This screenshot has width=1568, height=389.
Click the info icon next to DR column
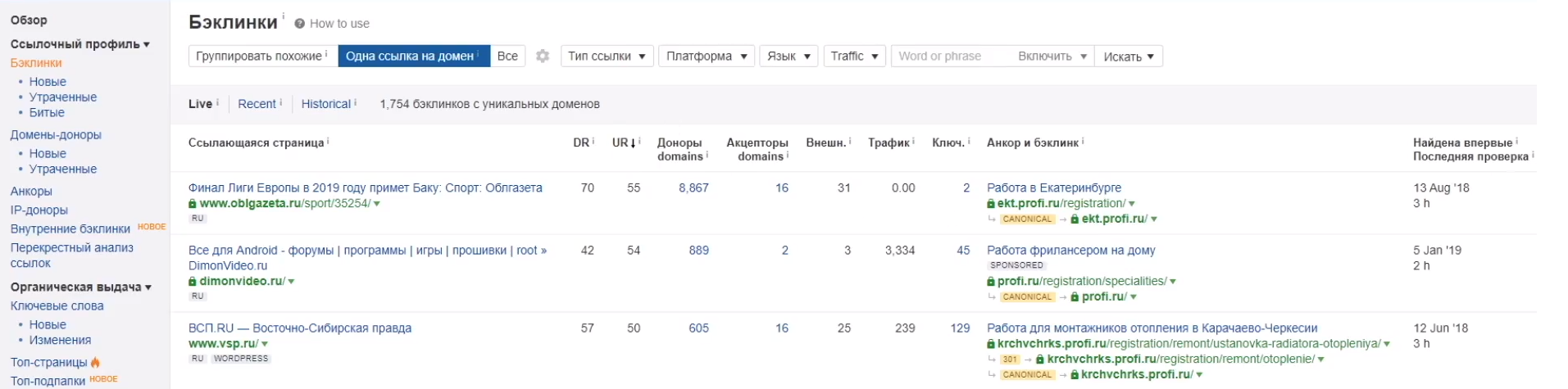pos(593,142)
